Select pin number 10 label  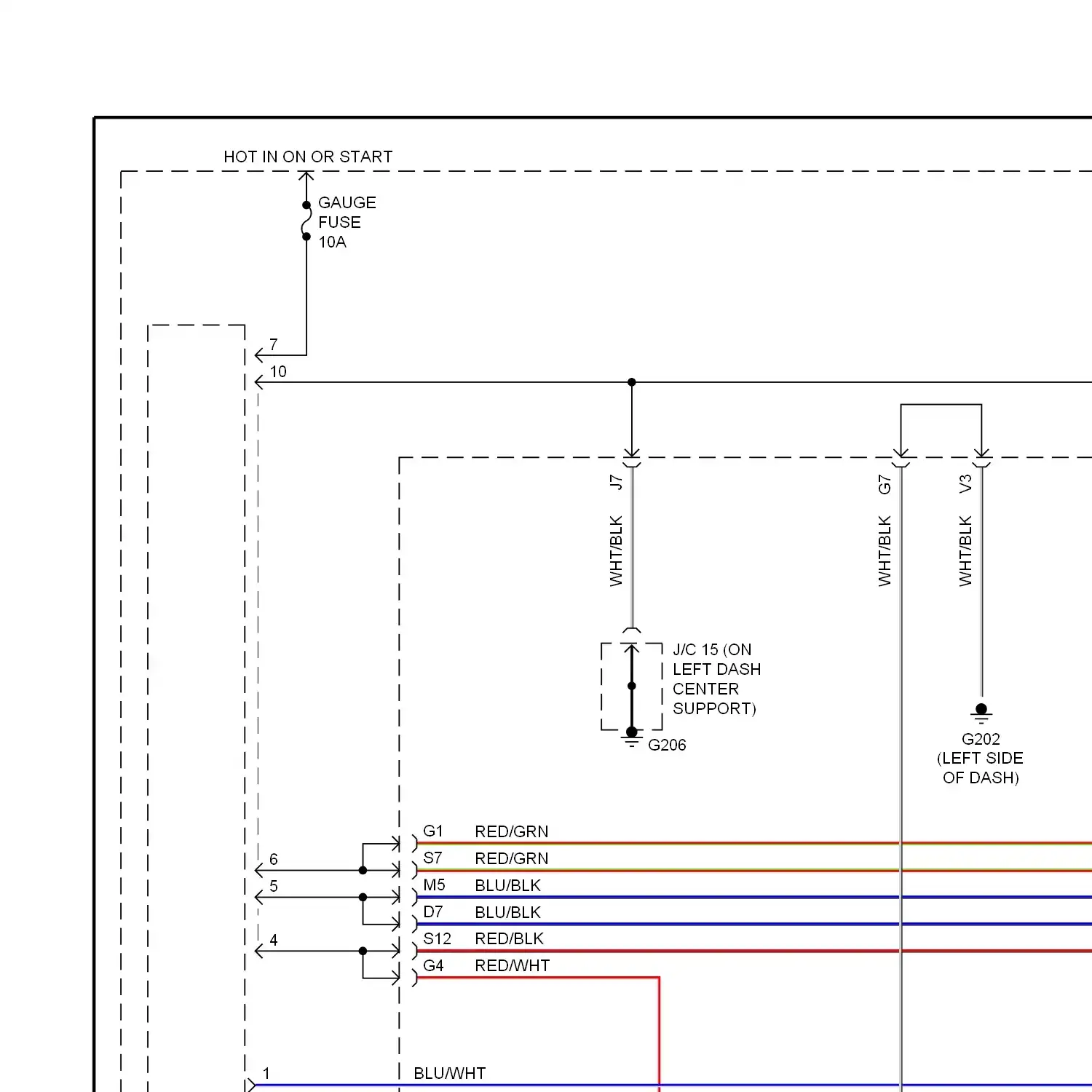point(278,371)
